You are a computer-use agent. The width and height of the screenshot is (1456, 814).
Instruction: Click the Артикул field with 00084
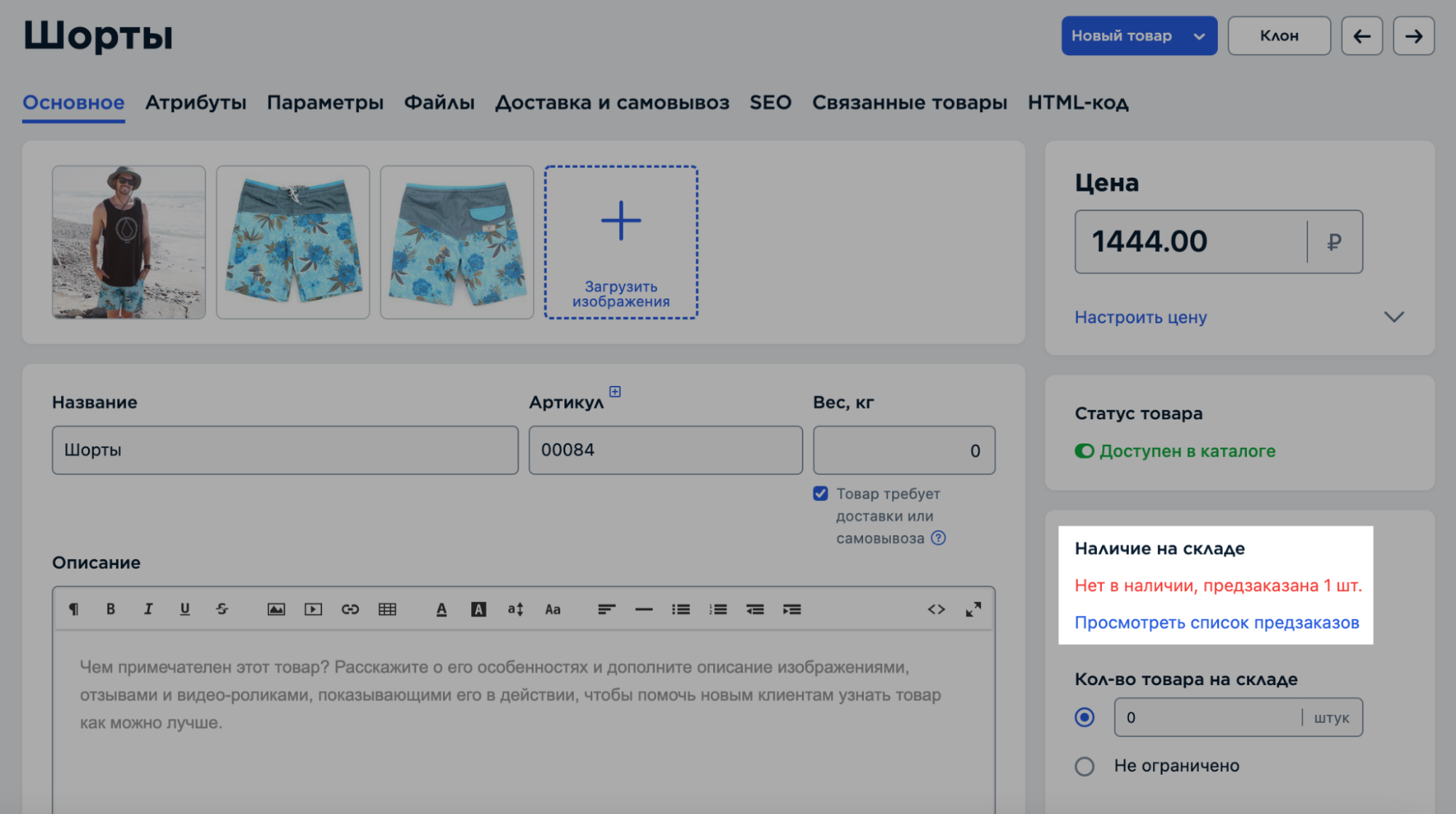click(666, 450)
